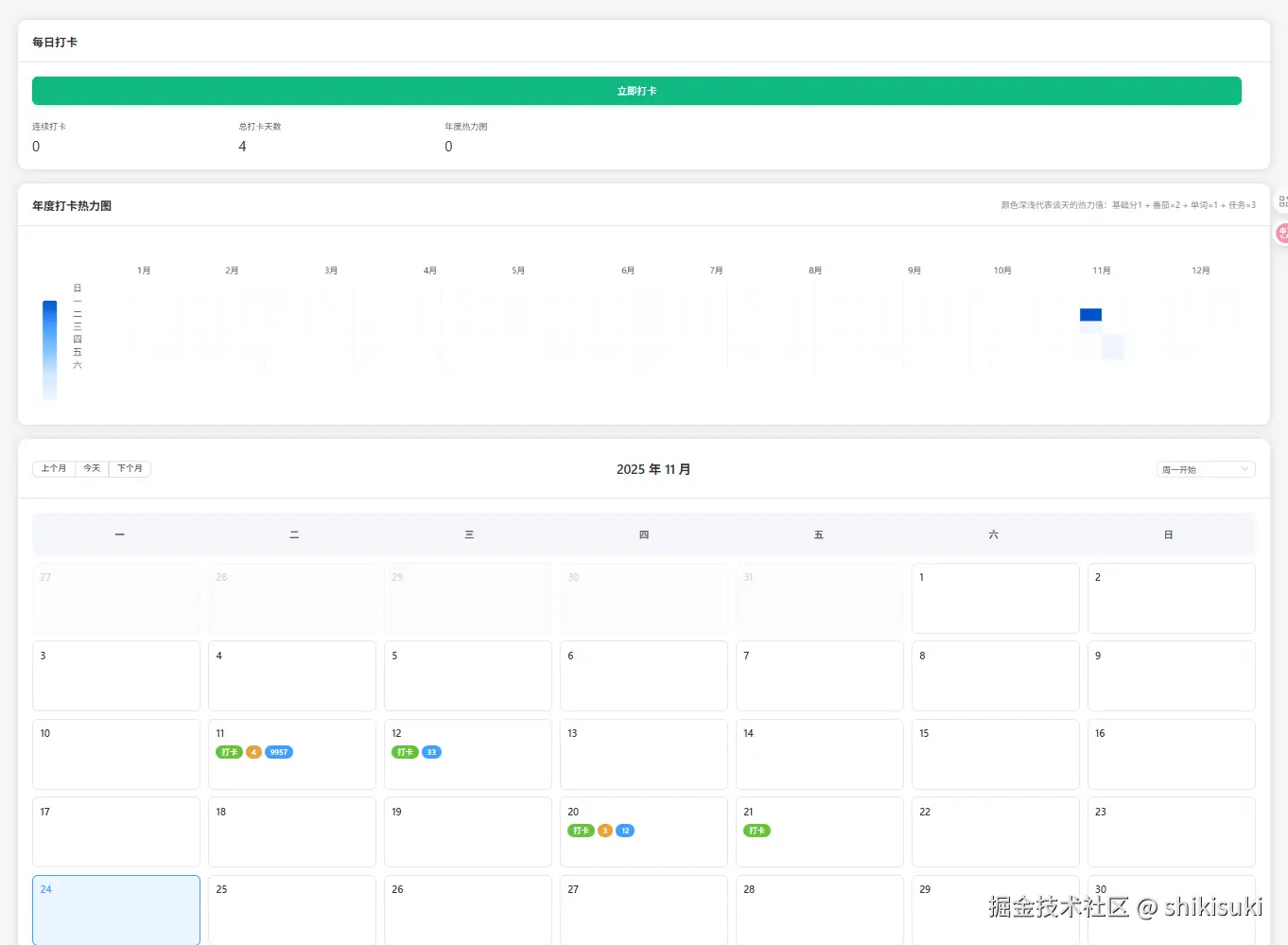This screenshot has width=1288, height=945.
Task: Click the blue gradient heat legend bar
Action: pyautogui.click(x=49, y=349)
